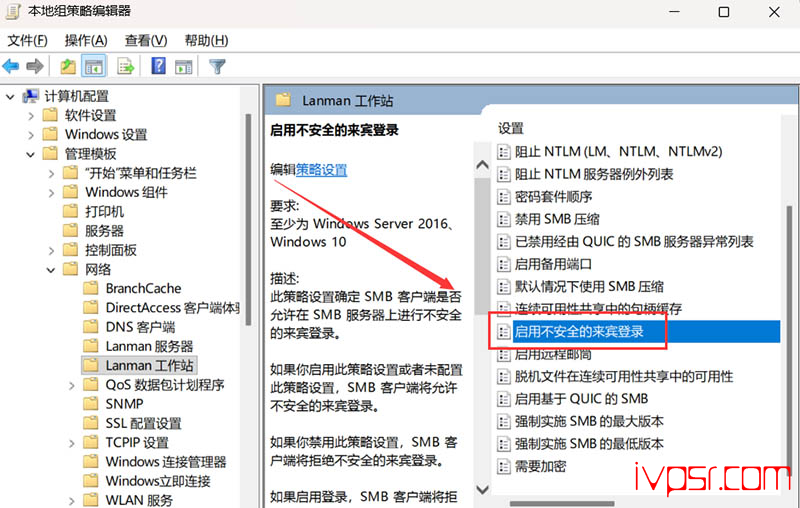Click the Filter funnel toolbar icon

click(217, 67)
